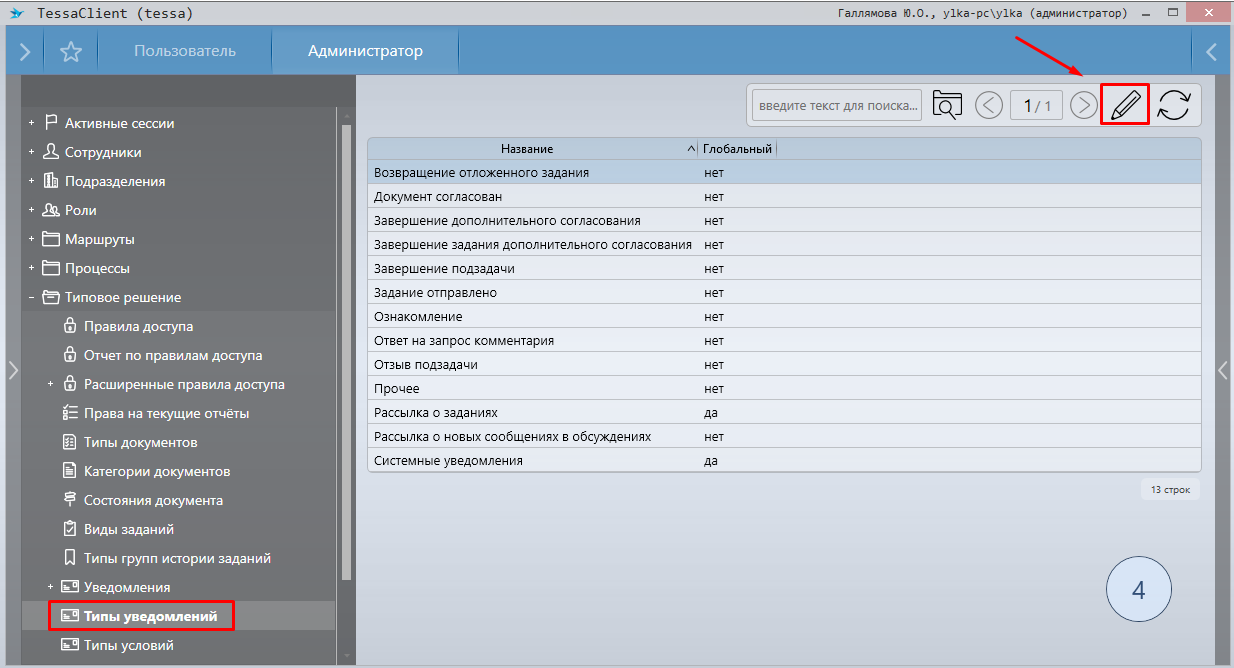This screenshot has width=1234, height=668.
Task: Click the pencil edit icon in toolbar
Action: pyautogui.click(x=1125, y=105)
